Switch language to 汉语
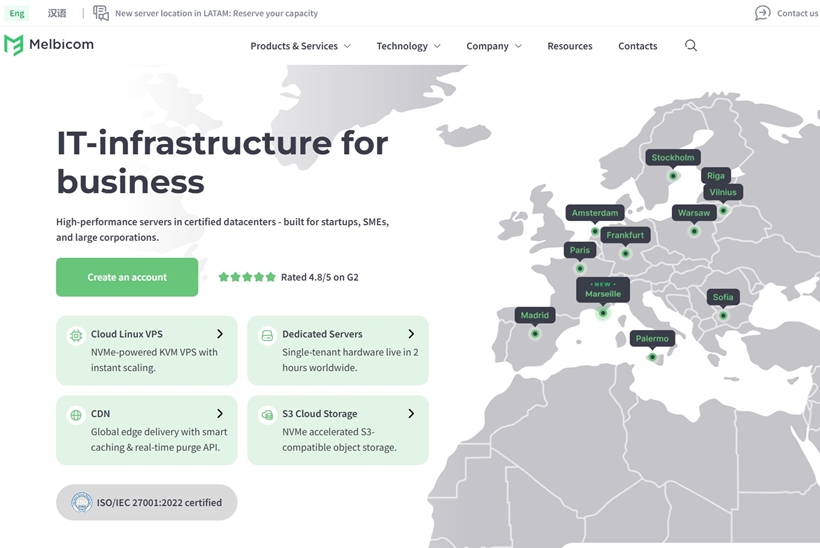 (57, 13)
